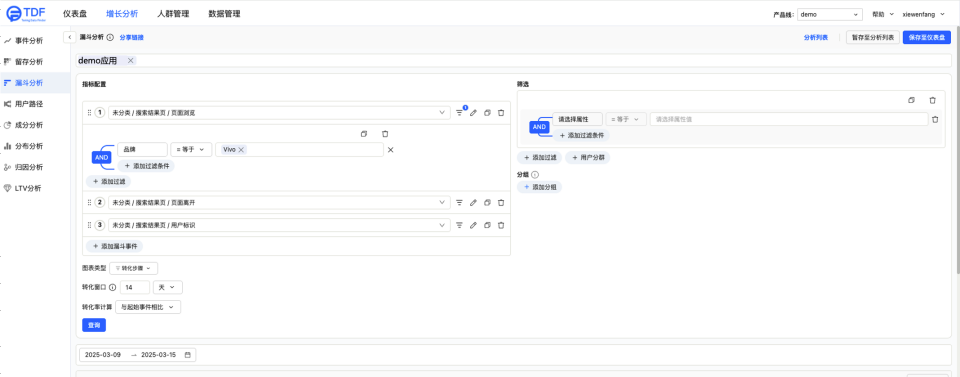Click 暂存至分析列表 button
The image size is (960, 377).
coord(873,37)
